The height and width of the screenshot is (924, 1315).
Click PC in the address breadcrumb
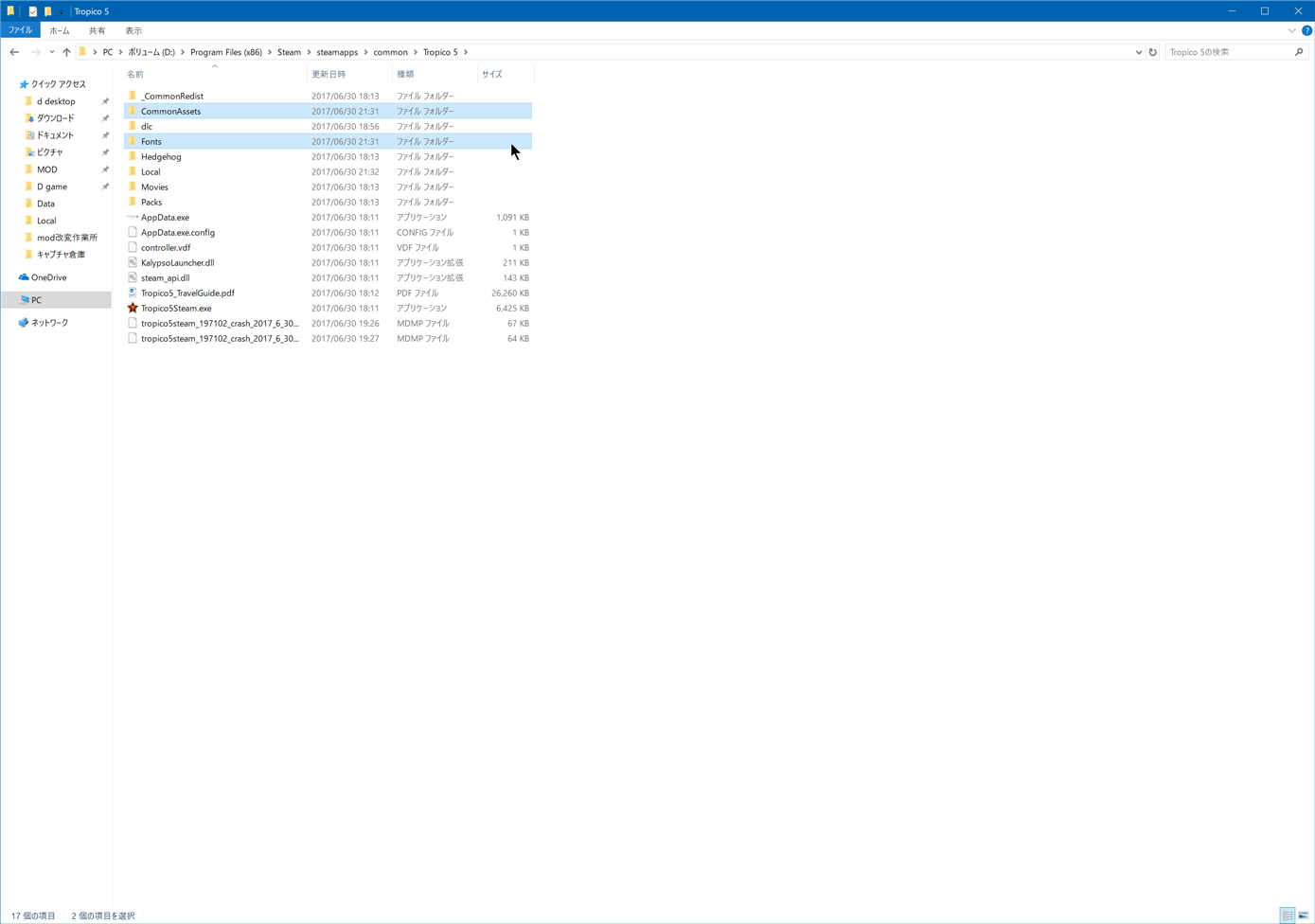108,52
